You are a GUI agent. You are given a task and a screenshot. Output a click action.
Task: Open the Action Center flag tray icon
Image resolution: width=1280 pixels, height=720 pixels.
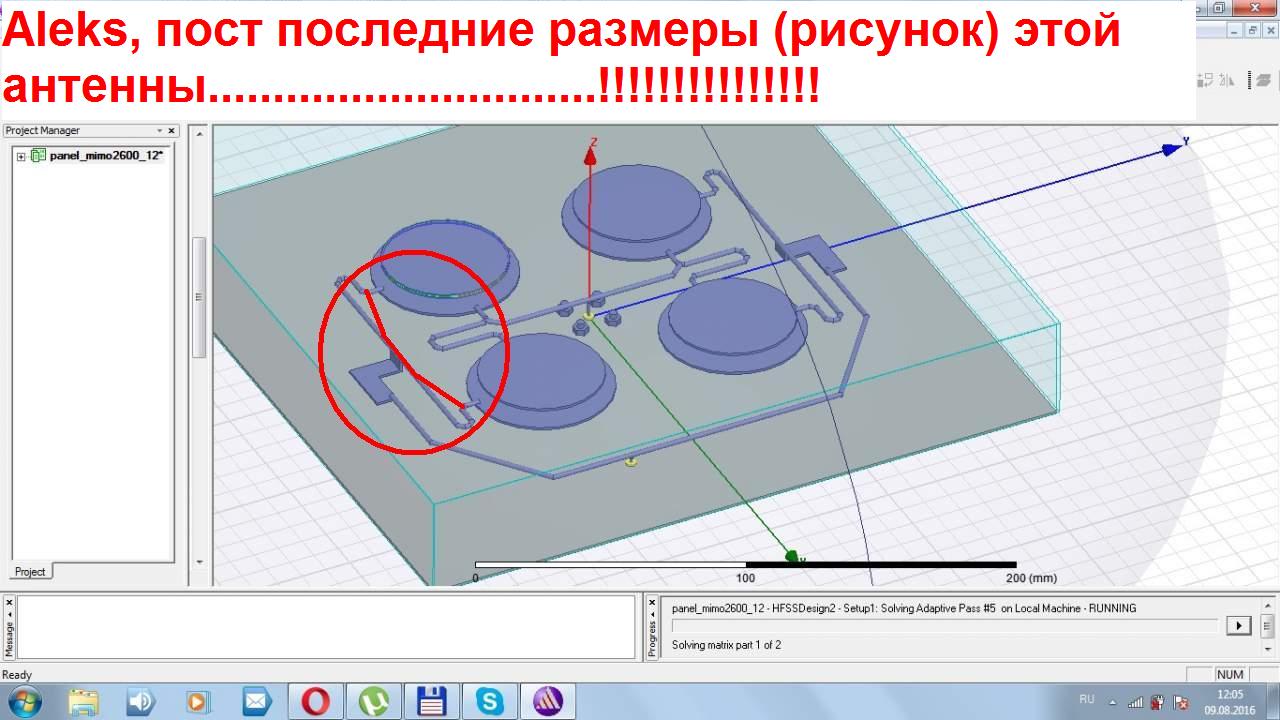pos(1181,701)
